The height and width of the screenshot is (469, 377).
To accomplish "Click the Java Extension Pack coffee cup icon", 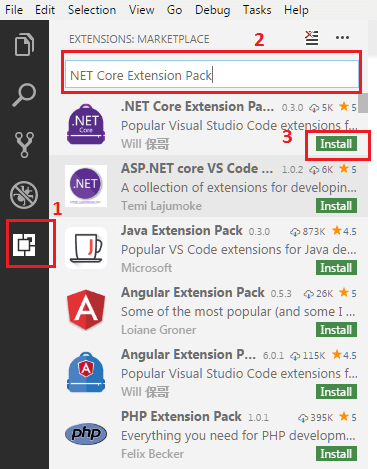I will click(86, 248).
